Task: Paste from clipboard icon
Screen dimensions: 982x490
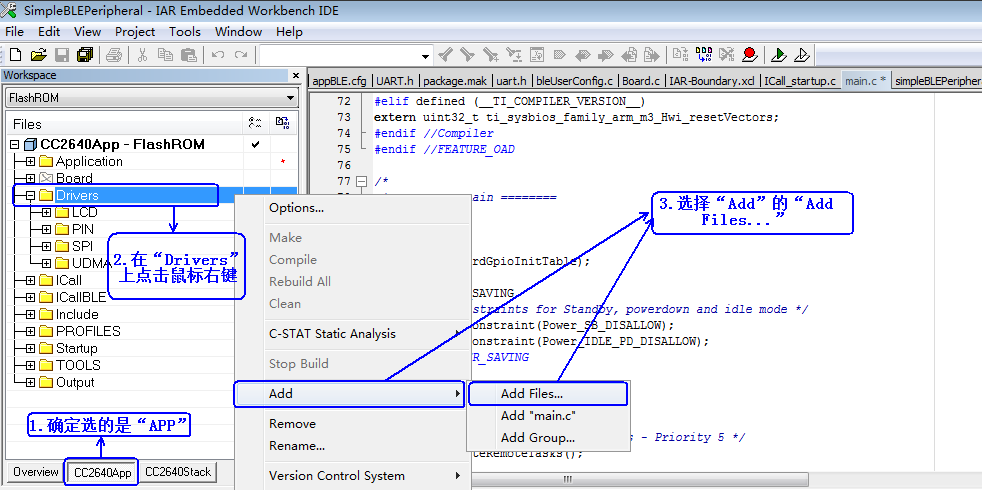Action: (188, 55)
